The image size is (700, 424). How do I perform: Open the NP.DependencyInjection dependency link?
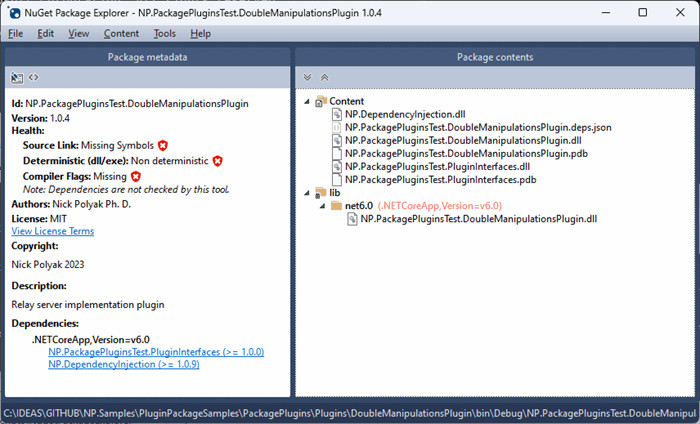point(124,365)
